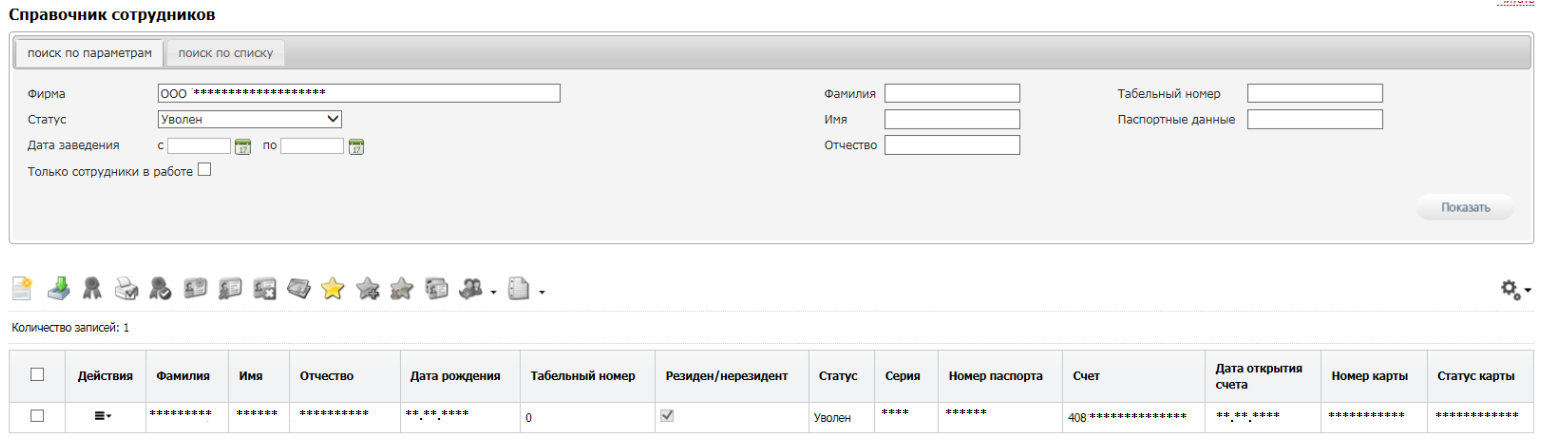Check the select-all checkbox in table header
This screenshot has height=446, width=1549.
(x=37, y=375)
